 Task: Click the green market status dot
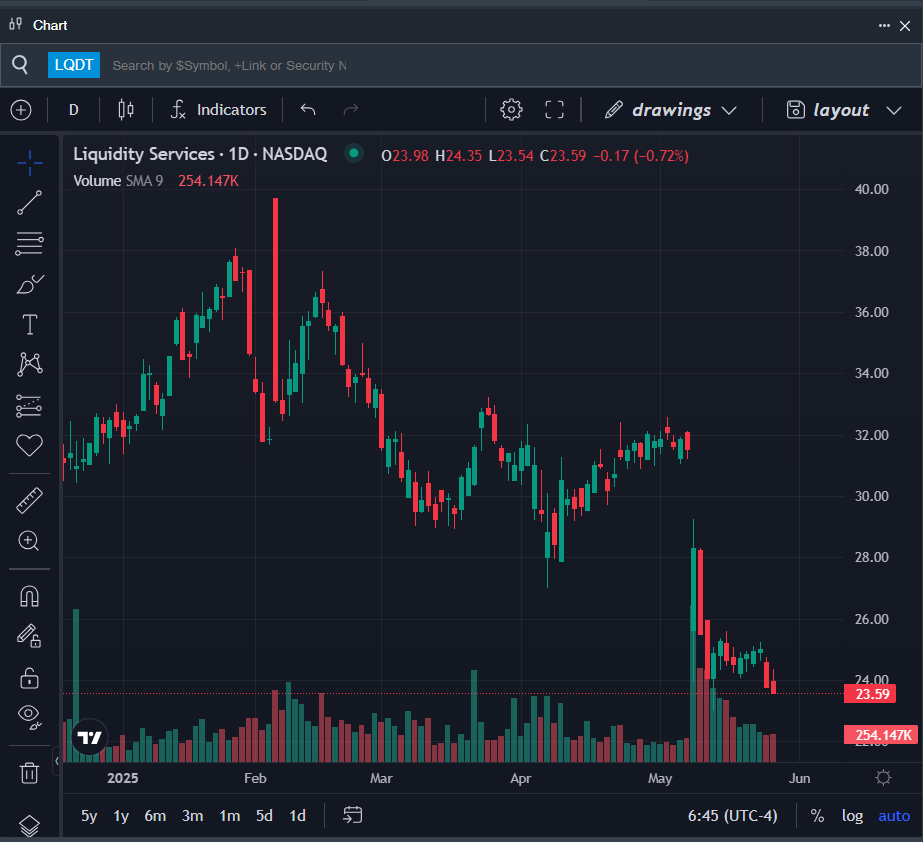tap(354, 153)
